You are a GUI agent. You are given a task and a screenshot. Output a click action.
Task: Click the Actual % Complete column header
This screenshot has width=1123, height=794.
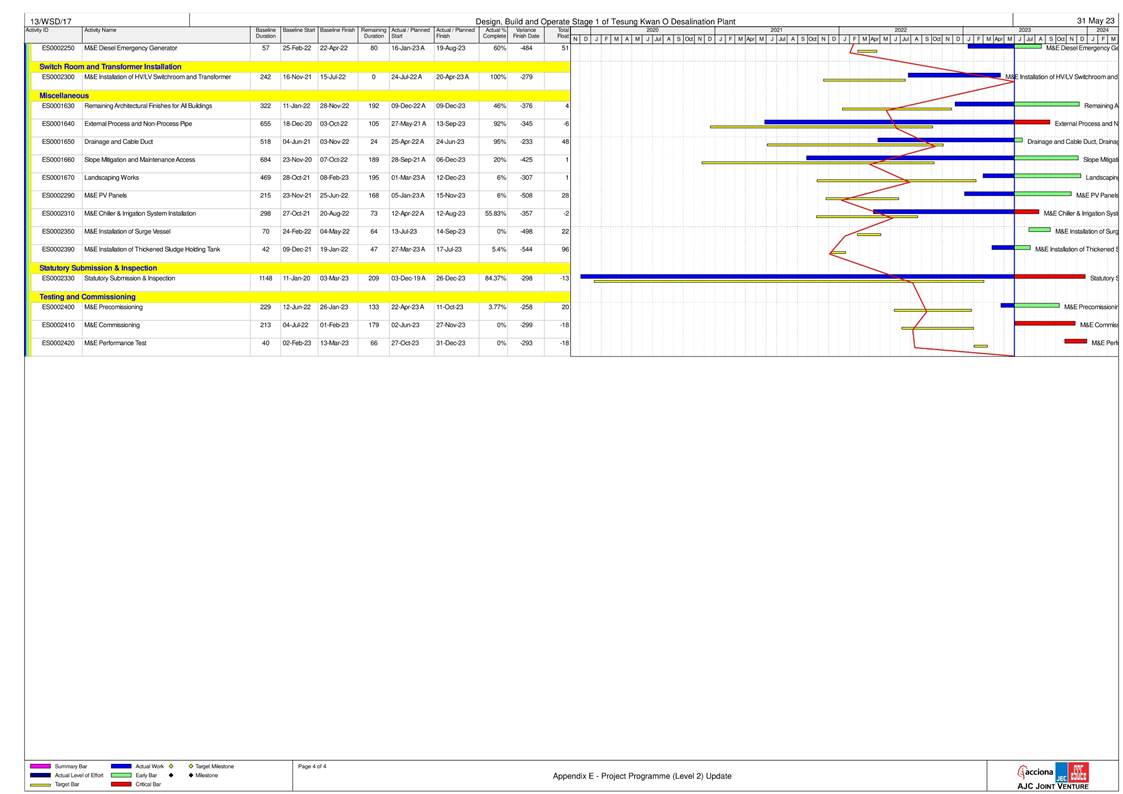[x=494, y=33]
